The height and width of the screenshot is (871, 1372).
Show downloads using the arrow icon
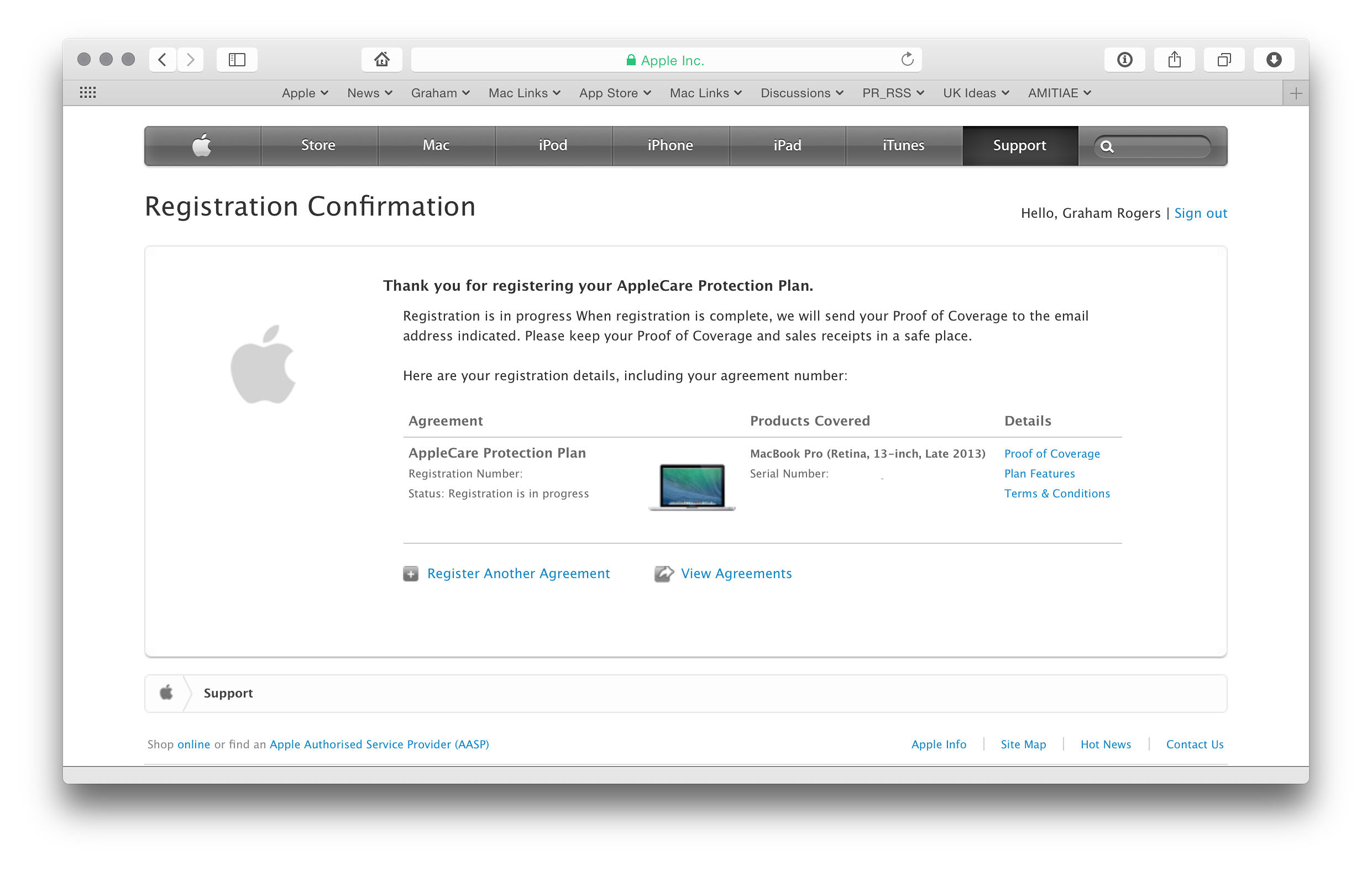coord(1274,59)
